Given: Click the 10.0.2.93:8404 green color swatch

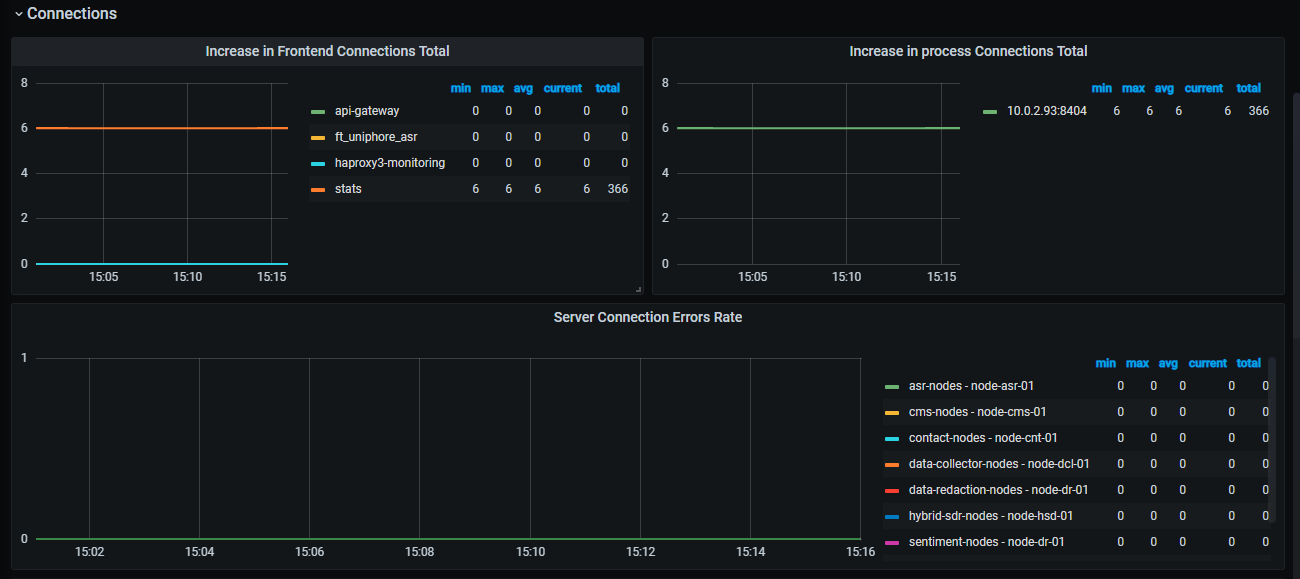Looking at the screenshot, I should [x=990, y=111].
